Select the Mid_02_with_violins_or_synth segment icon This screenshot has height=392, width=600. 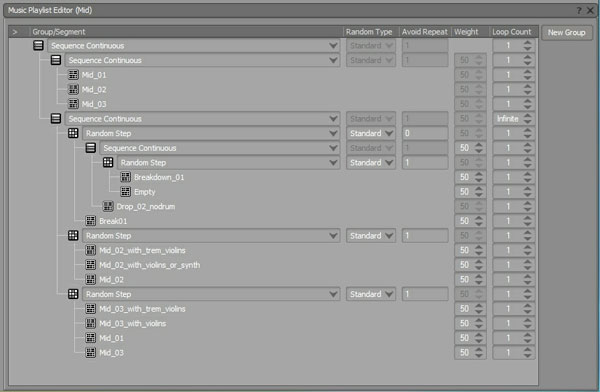[x=91, y=265]
